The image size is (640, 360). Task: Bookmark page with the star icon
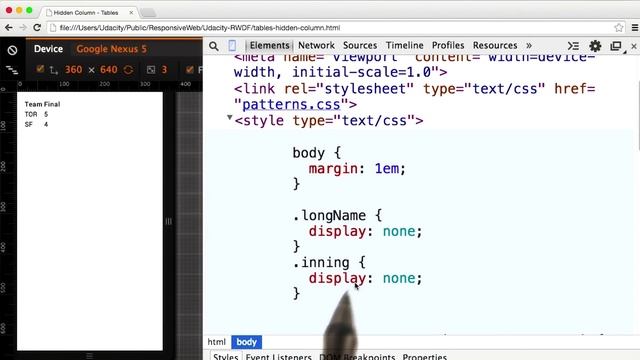click(x=619, y=28)
